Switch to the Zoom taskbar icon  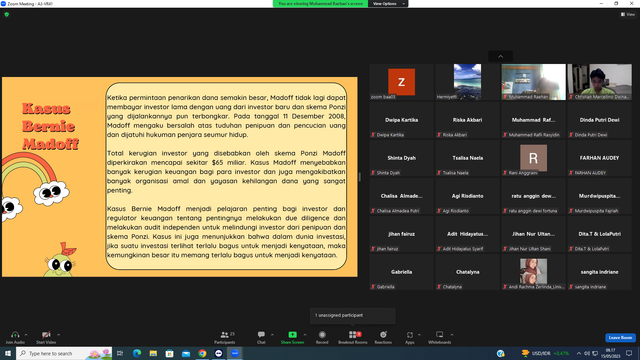pyautogui.click(x=235, y=353)
